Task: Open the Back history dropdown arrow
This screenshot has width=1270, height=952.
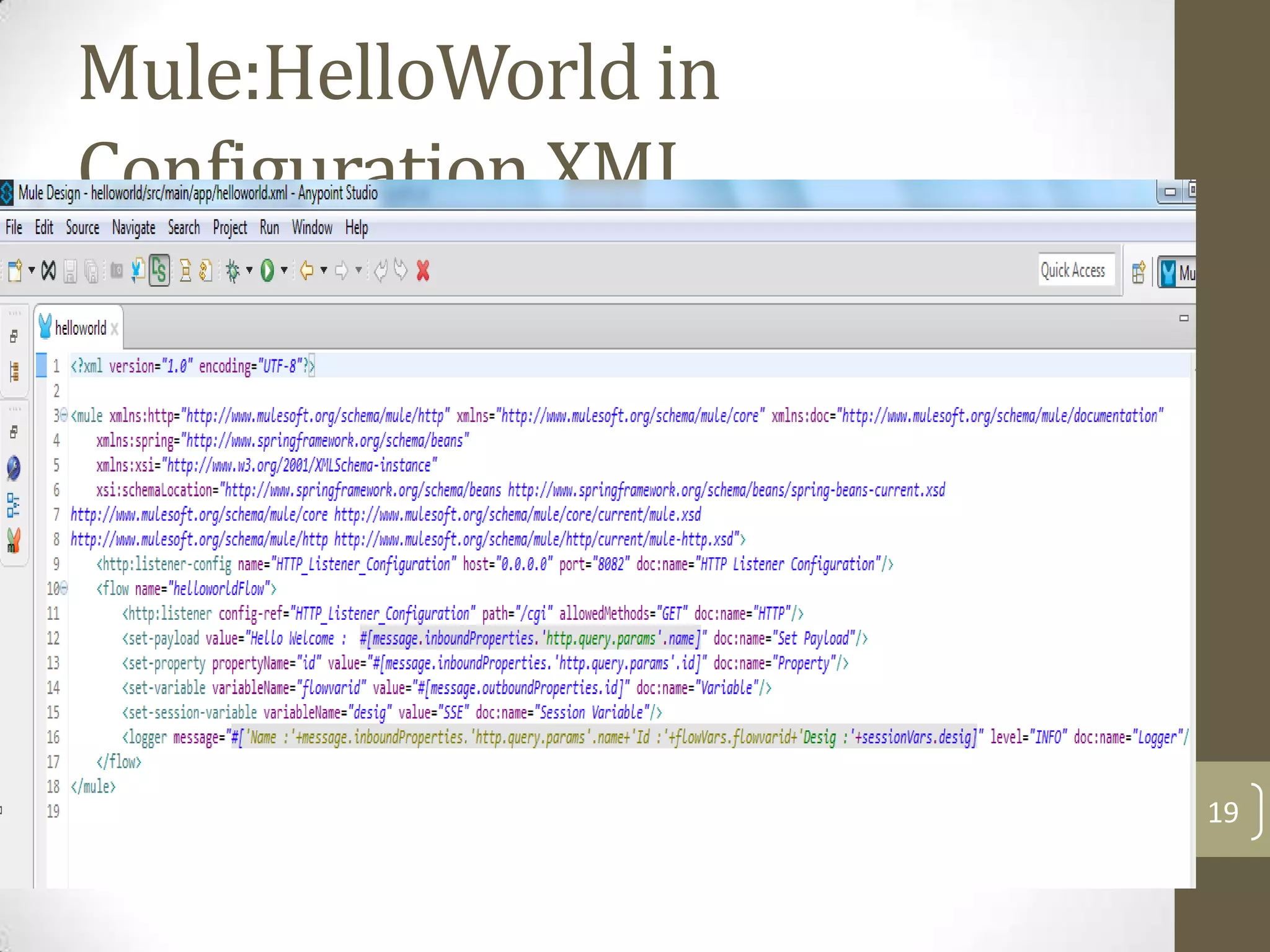Action: (324, 270)
